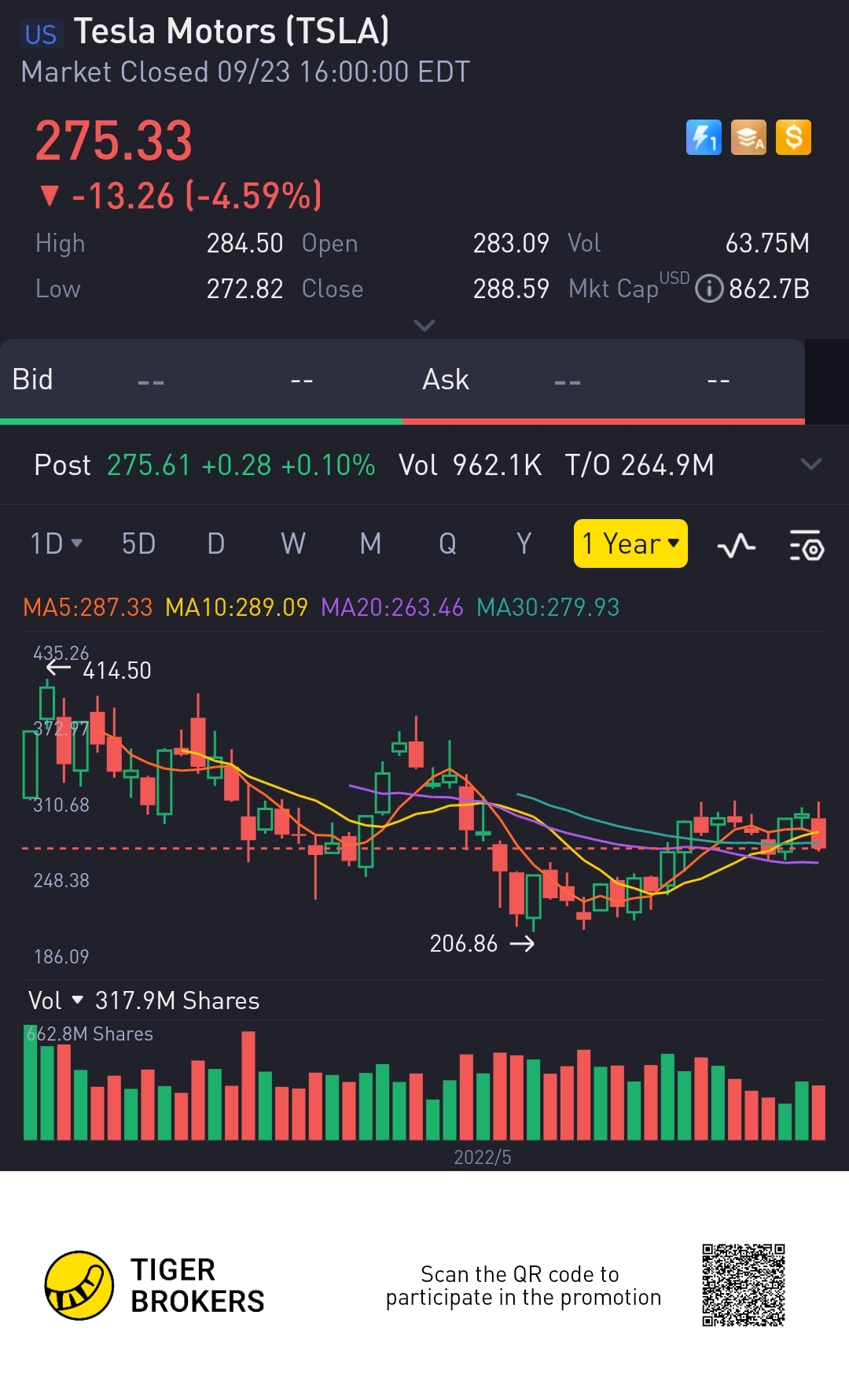Viewport: 849px width, 1400px height.
Task: Tap the High 284.50 value
Action: (x=244, y=243)
